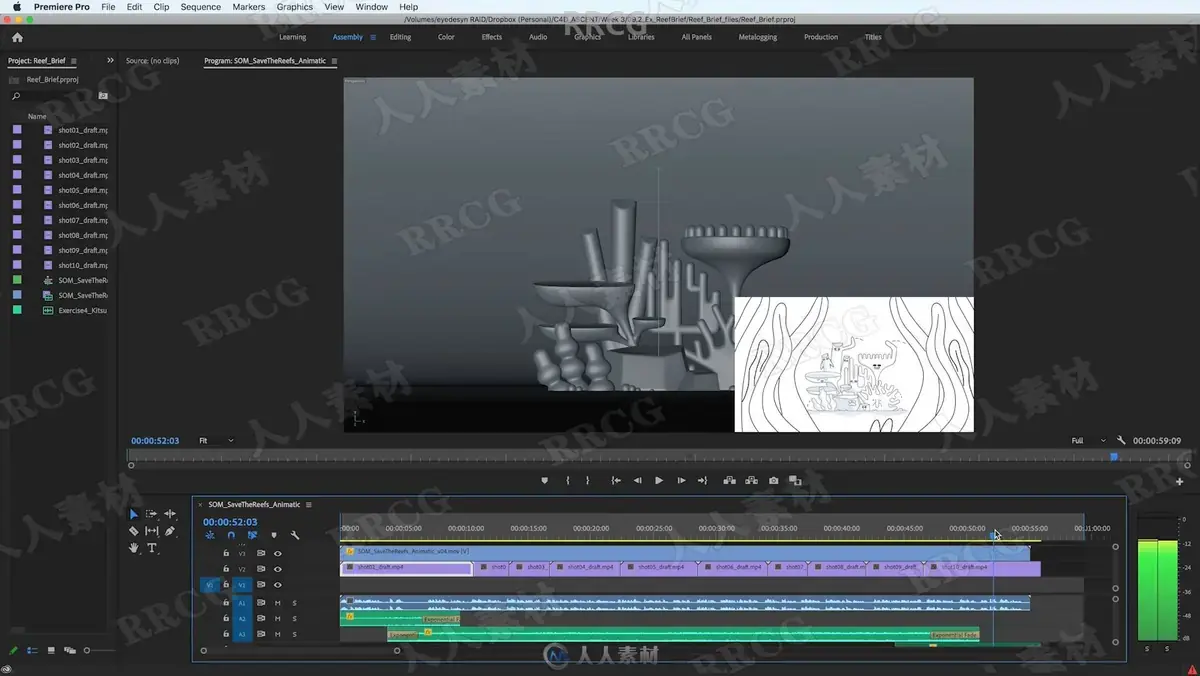
Task: Click the Extract button
Action: [751, 480]
